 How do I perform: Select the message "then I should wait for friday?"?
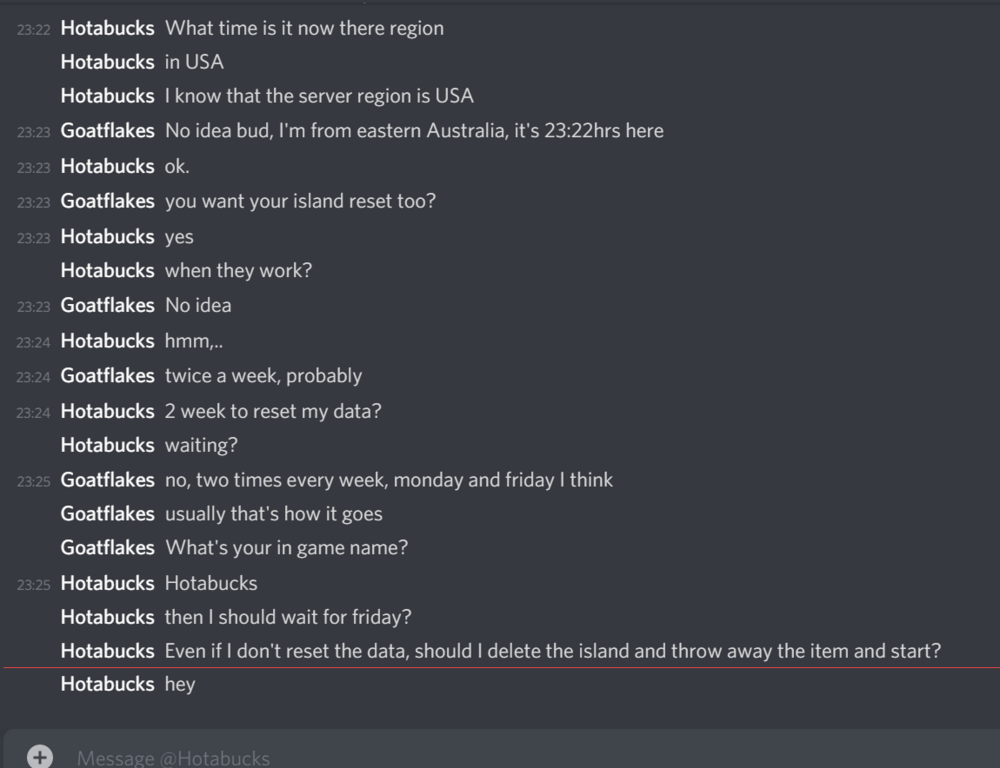pos(288,617)
